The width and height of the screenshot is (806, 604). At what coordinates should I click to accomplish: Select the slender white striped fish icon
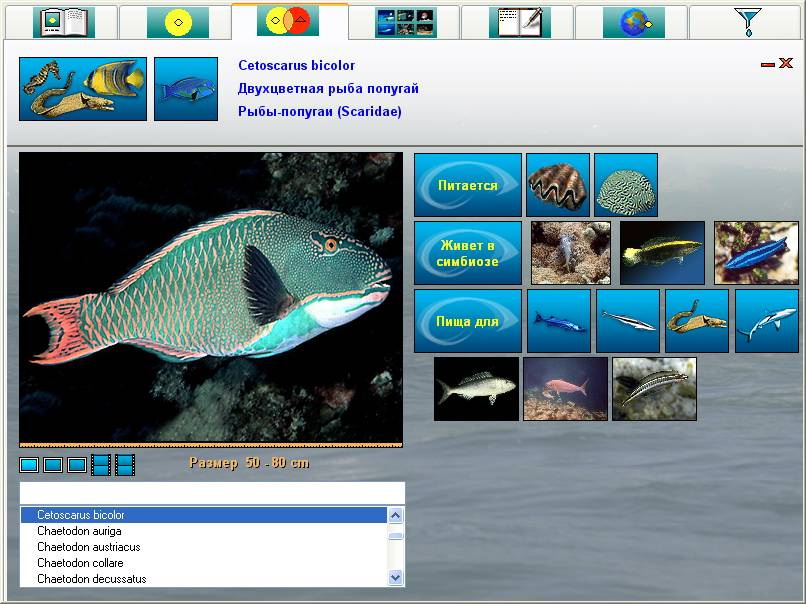628,321
